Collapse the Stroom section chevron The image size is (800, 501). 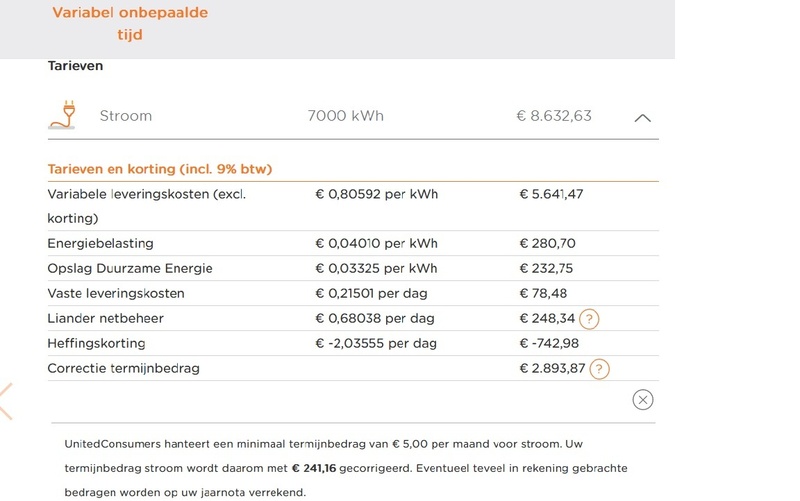tap(643, 117)
